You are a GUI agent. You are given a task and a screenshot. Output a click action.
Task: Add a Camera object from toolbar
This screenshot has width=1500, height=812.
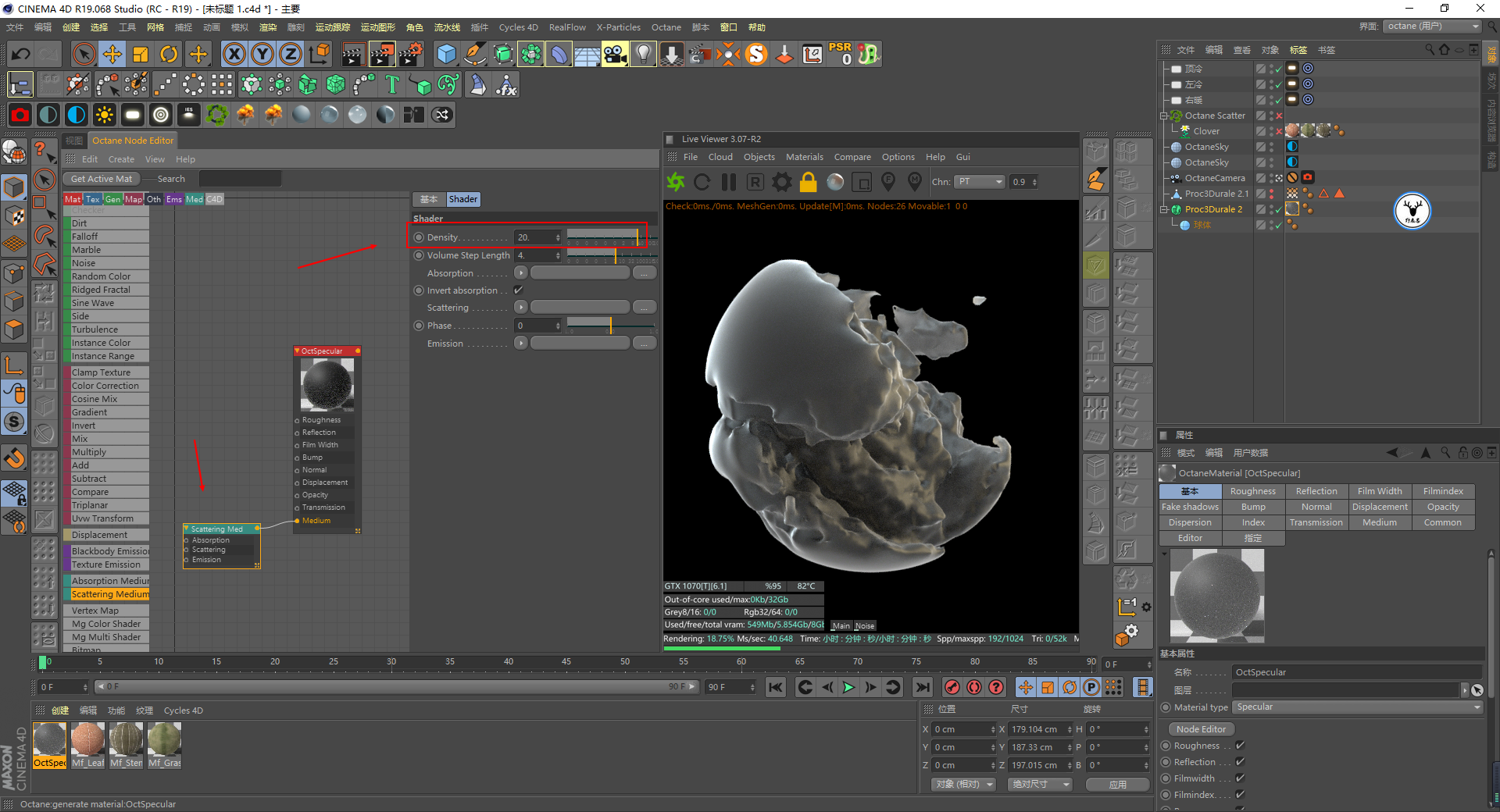(x=615, y=54)
